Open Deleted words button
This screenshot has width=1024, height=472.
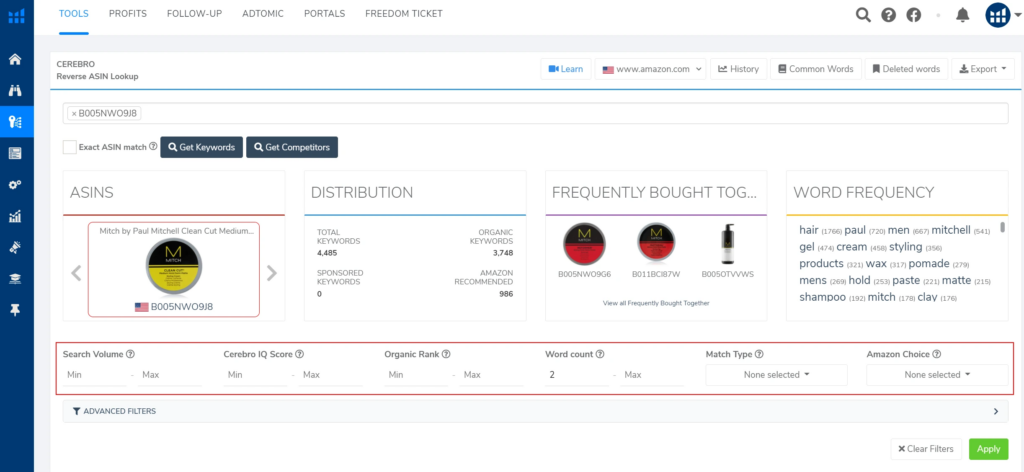[906, 69]
